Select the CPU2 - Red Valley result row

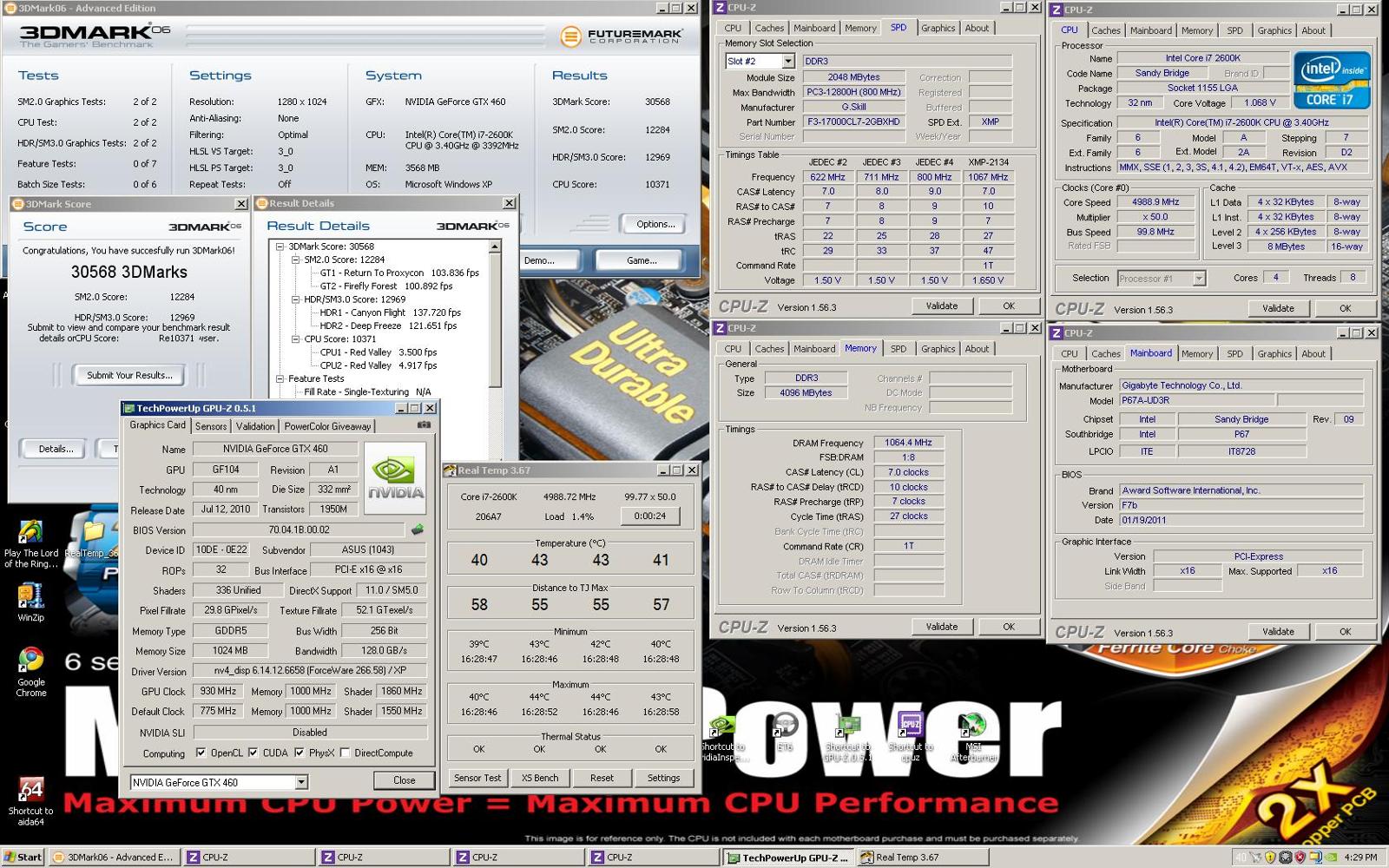click(379, 365)
